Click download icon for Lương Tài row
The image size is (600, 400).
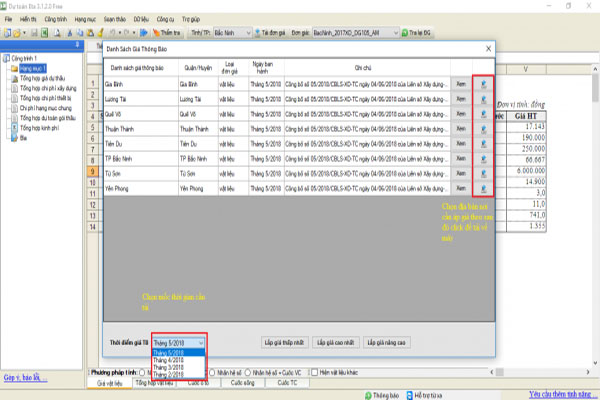pyautogui.click(x=482, y=100)
